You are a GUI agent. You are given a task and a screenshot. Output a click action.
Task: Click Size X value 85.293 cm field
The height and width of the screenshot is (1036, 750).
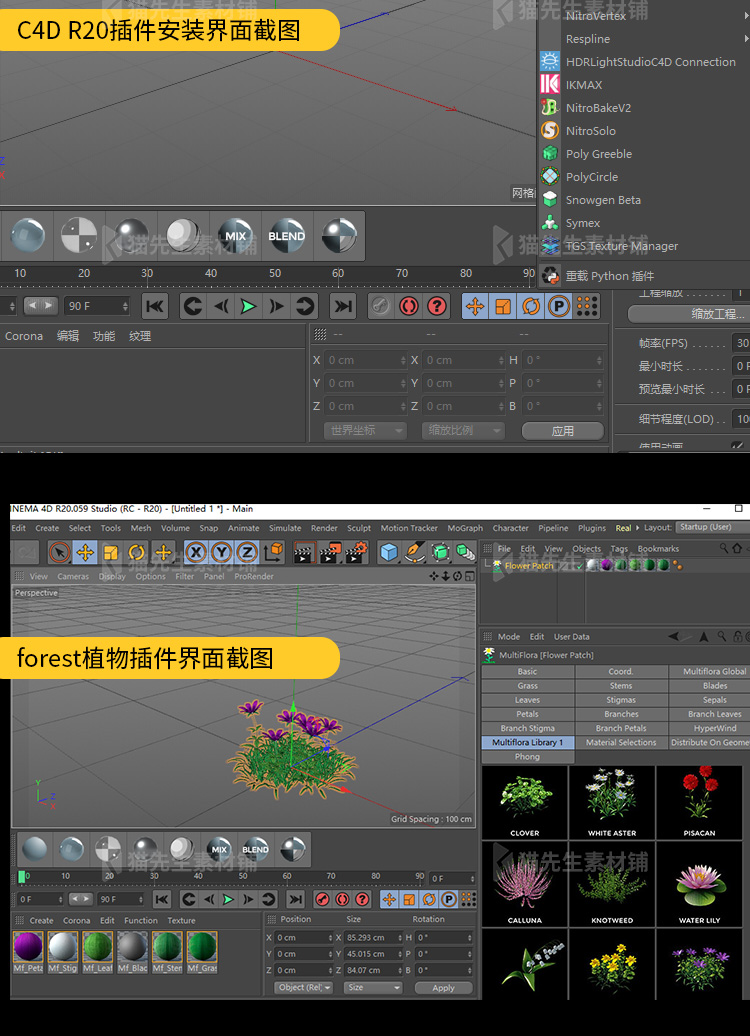(x=374, y=938)
